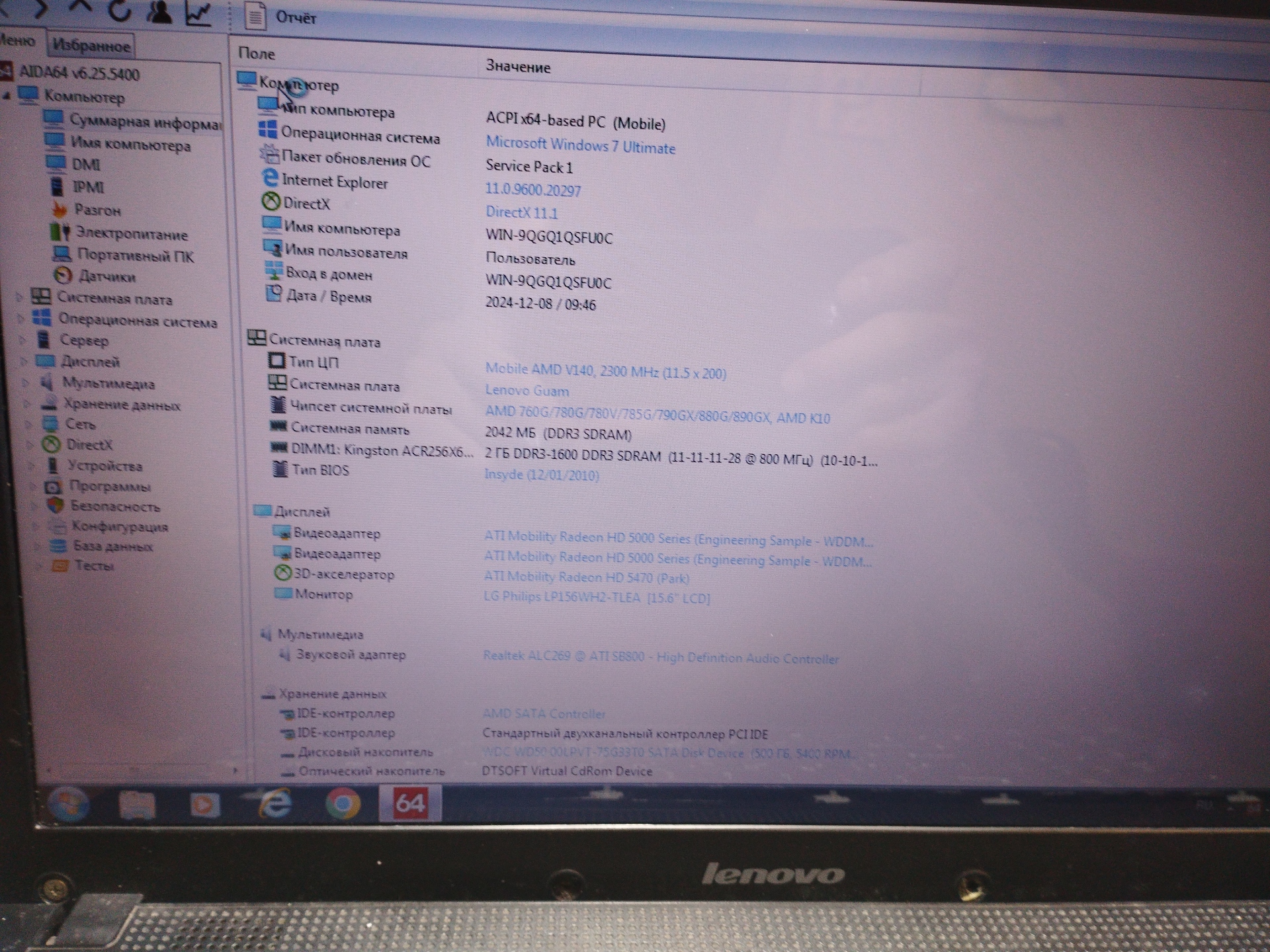Click the Поле column header
Screen dimensions: 1270x952
257,54
